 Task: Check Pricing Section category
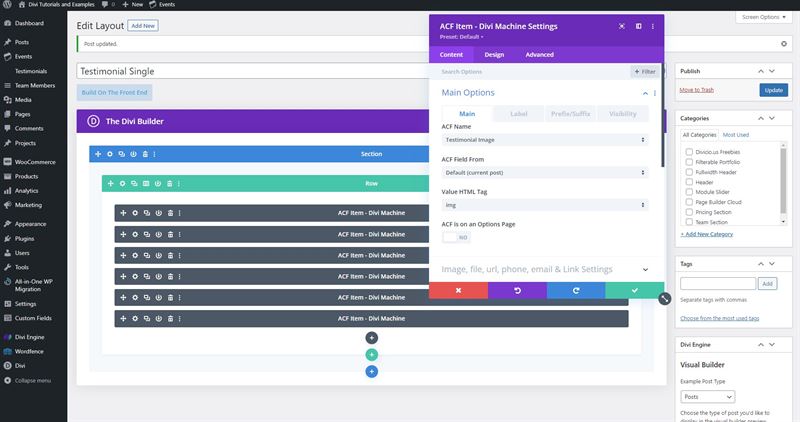pyautogui.click(x=689, y=212)
